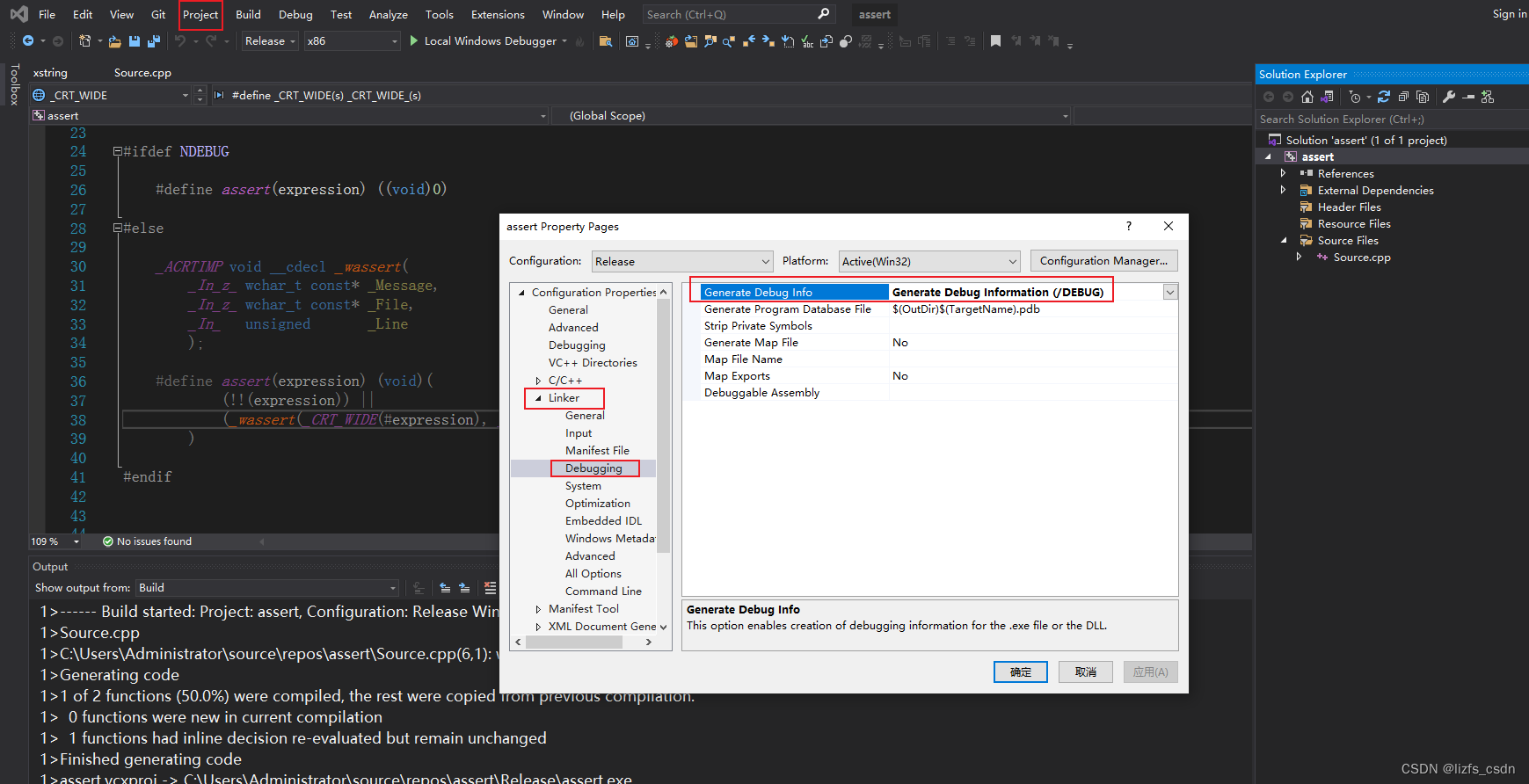1529x784 pixels.
Task: Open the (Global Scope) navigation dropdown
Action: pos(813,116)
